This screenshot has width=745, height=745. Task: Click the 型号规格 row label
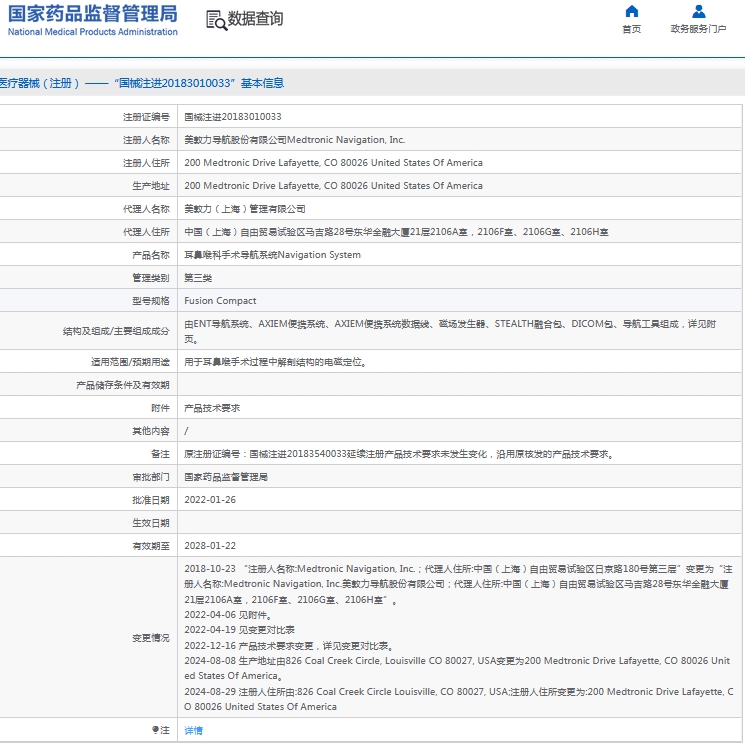pyautogui.click(x=151, y=301)
